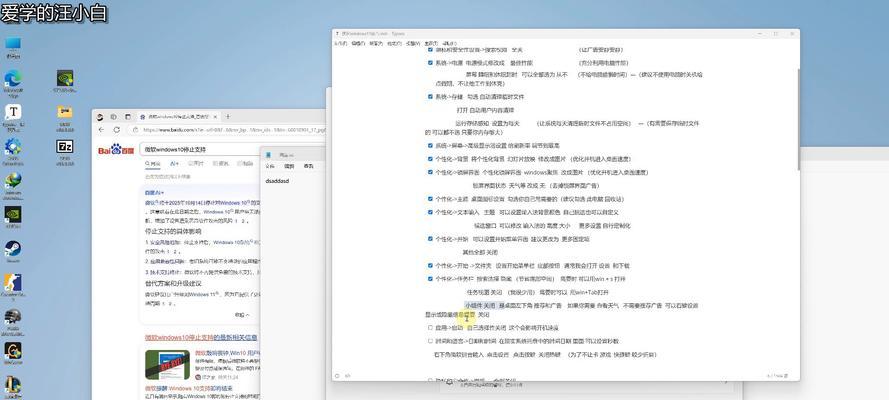
Task: Switch Typora to source code mode
Action: (x=348, y=376)
